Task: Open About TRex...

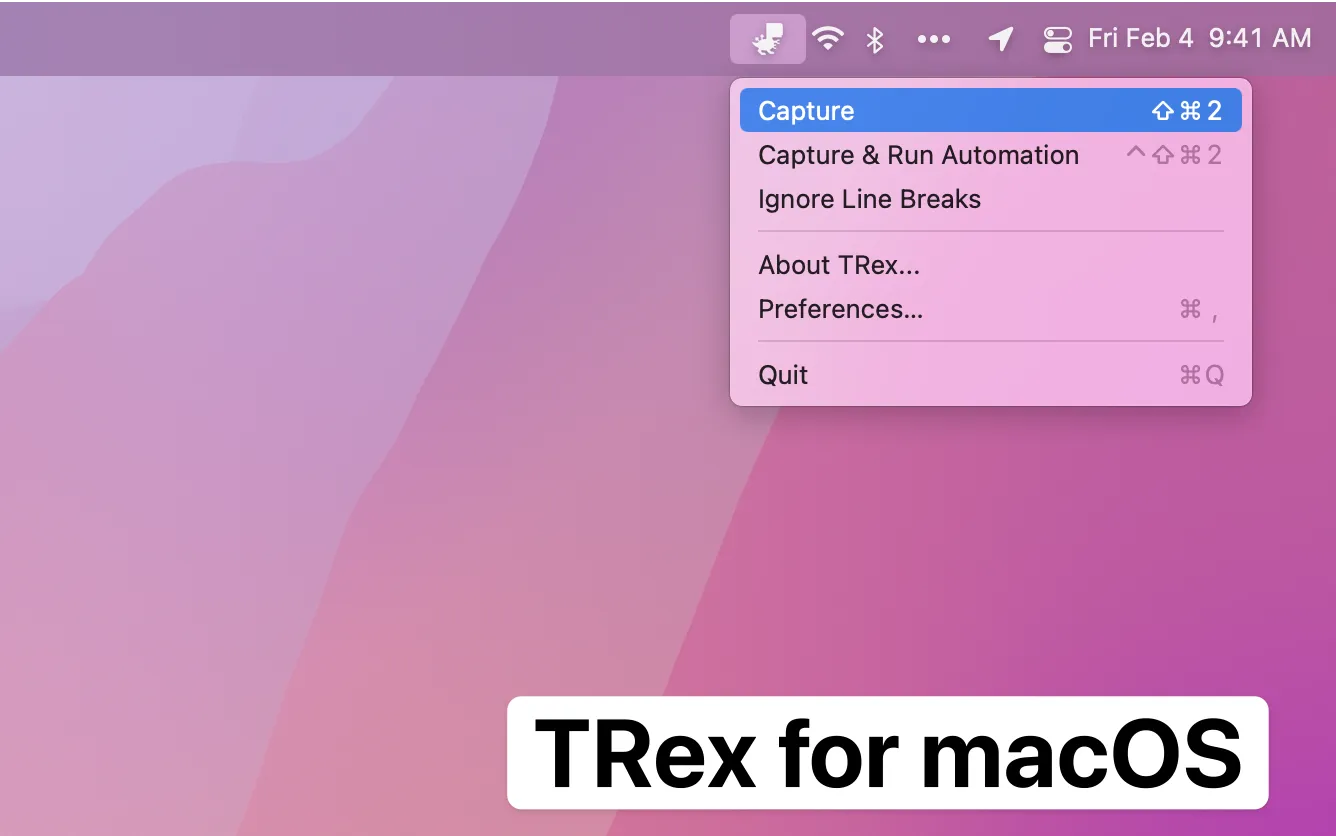Action: click(x=990, y=265)
